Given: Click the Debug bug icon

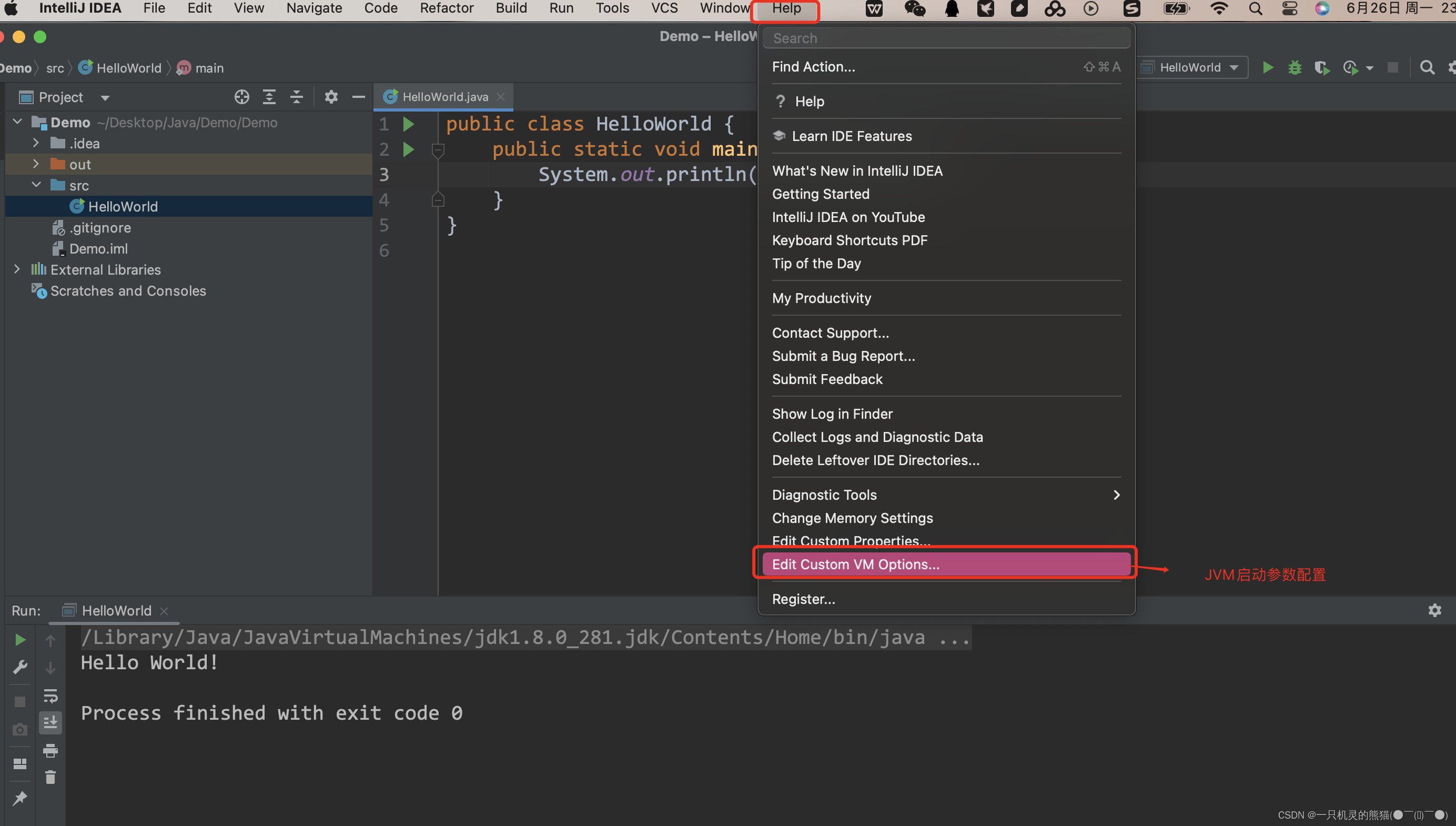Looking at the screenshot, I should (x=1295, y=67).
